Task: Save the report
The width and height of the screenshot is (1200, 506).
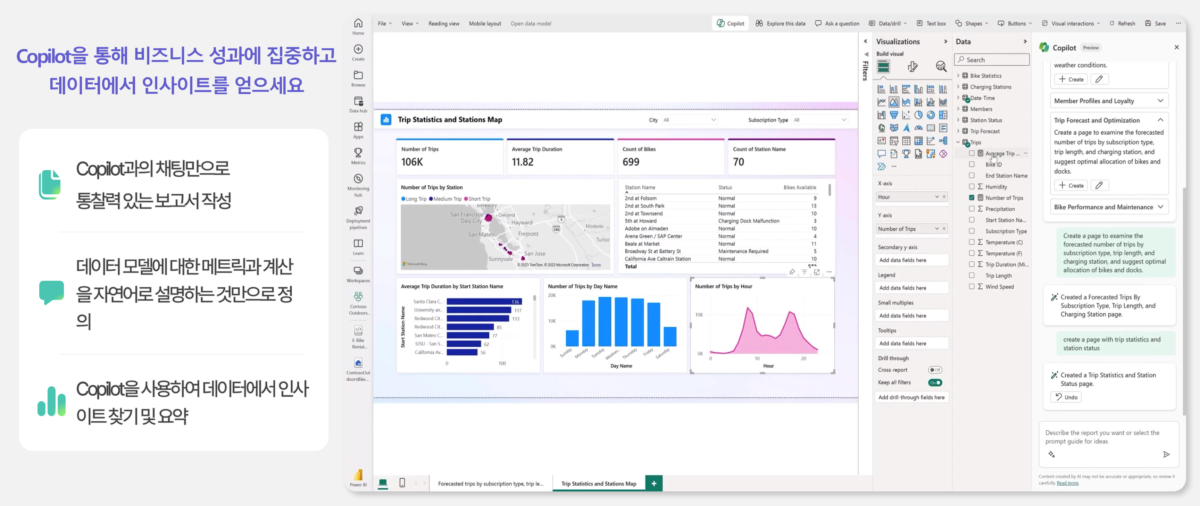Action: [1156, 22]
